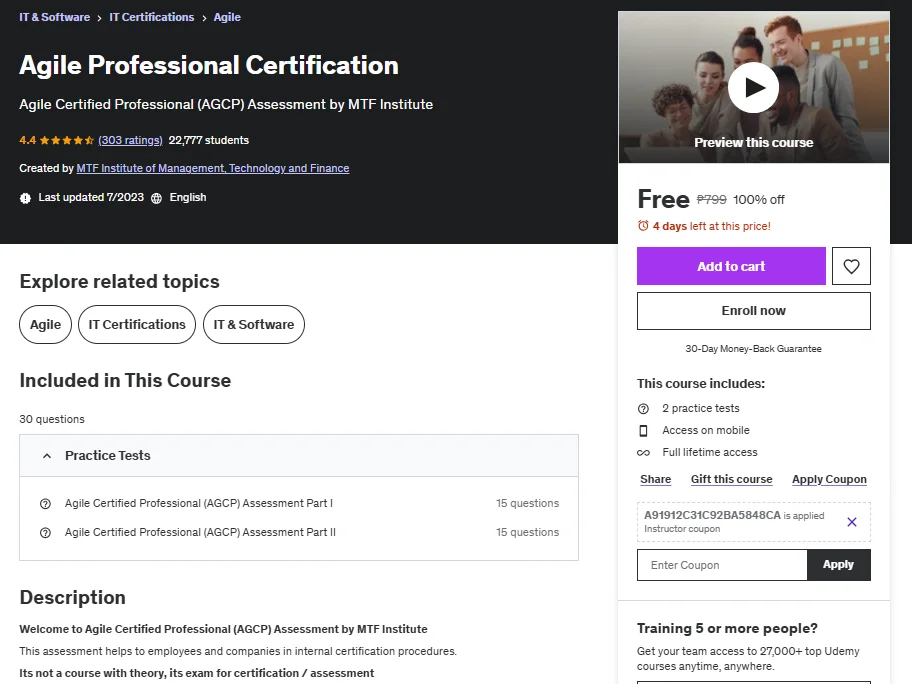Click the alarm clock icon near days left
Image resolution: width=912 pixels, height=684 pixels.
(643, 226)
